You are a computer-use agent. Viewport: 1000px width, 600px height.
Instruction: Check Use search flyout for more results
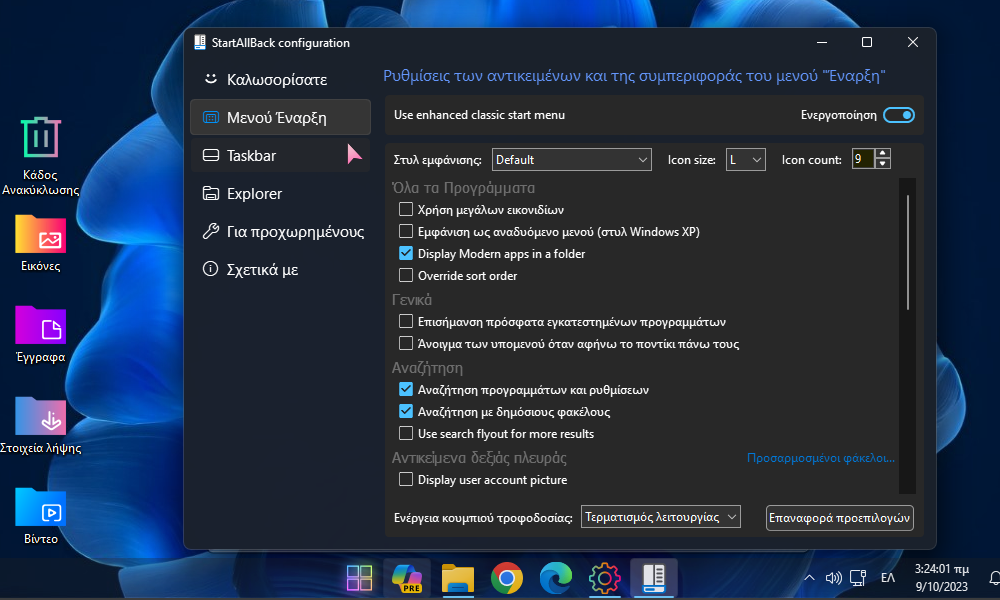tap(406, 433)
